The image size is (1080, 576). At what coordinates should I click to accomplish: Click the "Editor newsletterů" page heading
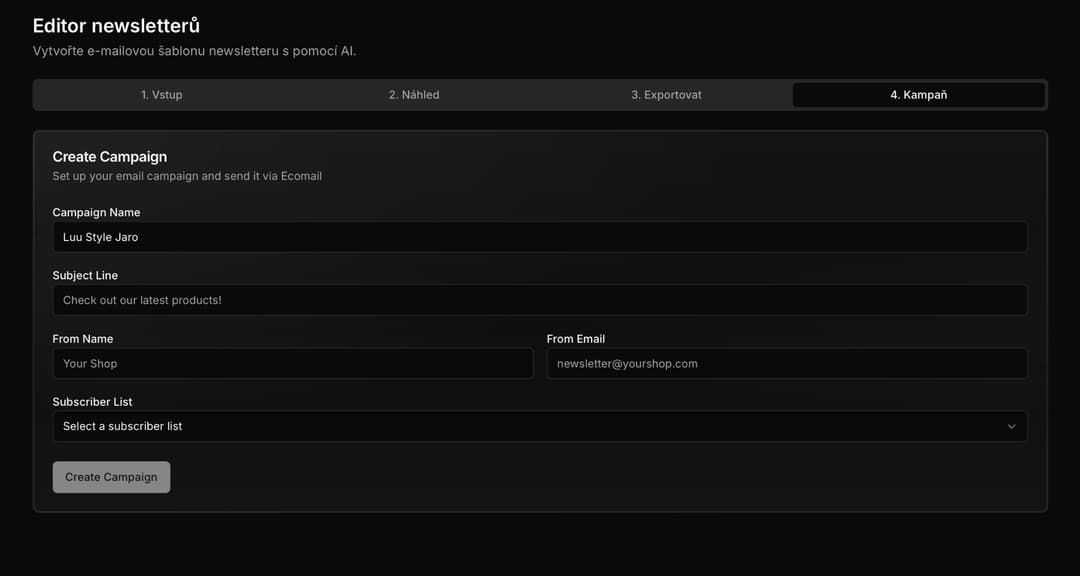(115, 25)
